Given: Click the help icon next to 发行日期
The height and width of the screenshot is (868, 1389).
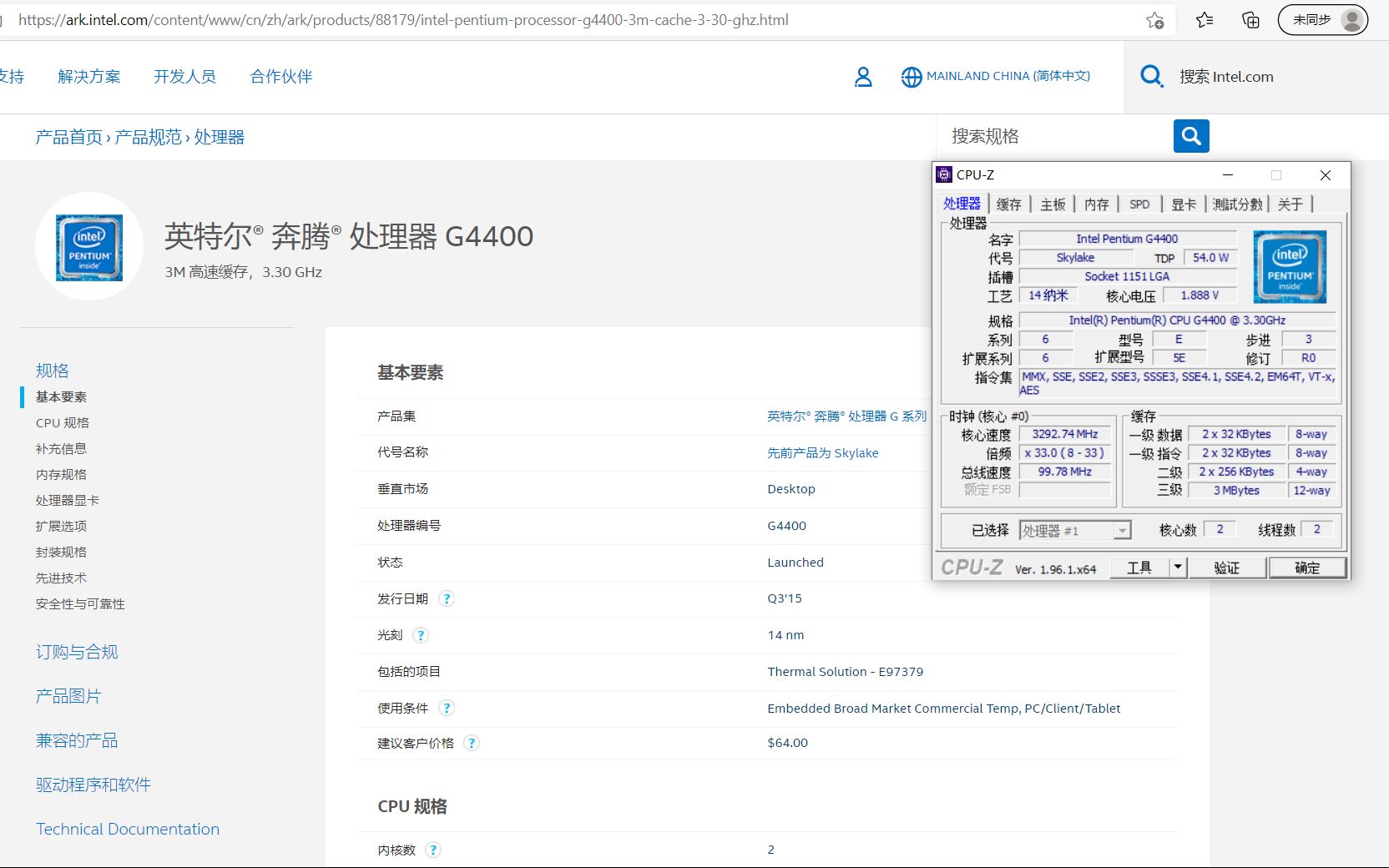Looking at the screenshot, I should tap(447, 598).
